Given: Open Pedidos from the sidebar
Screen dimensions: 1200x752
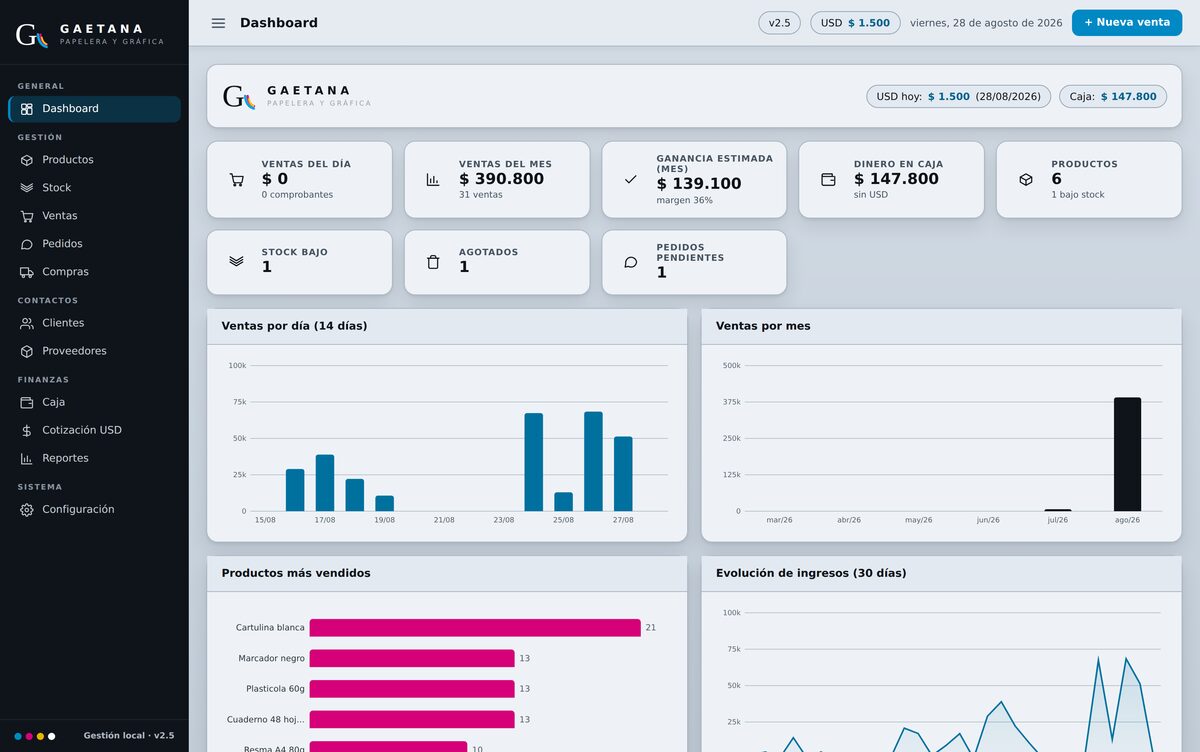Looking at the screenshot, I should (x=94, y=244).
